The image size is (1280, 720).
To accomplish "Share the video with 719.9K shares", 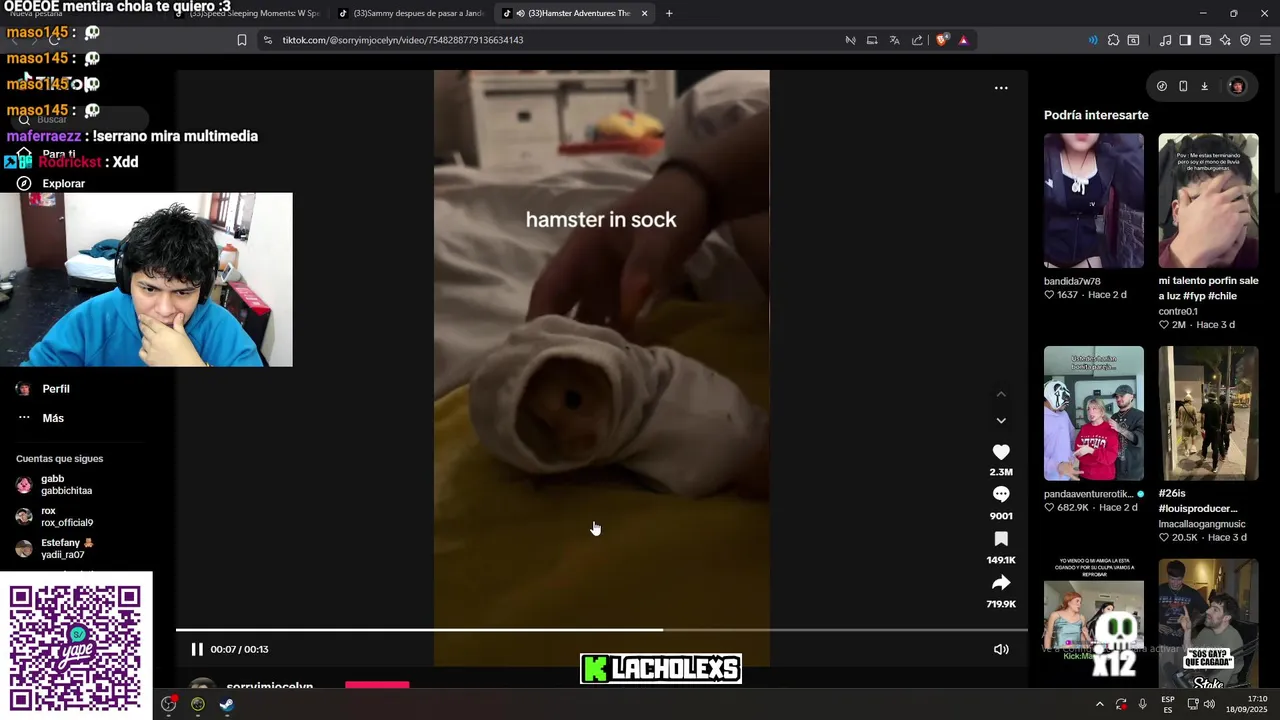I will 1001,583.
